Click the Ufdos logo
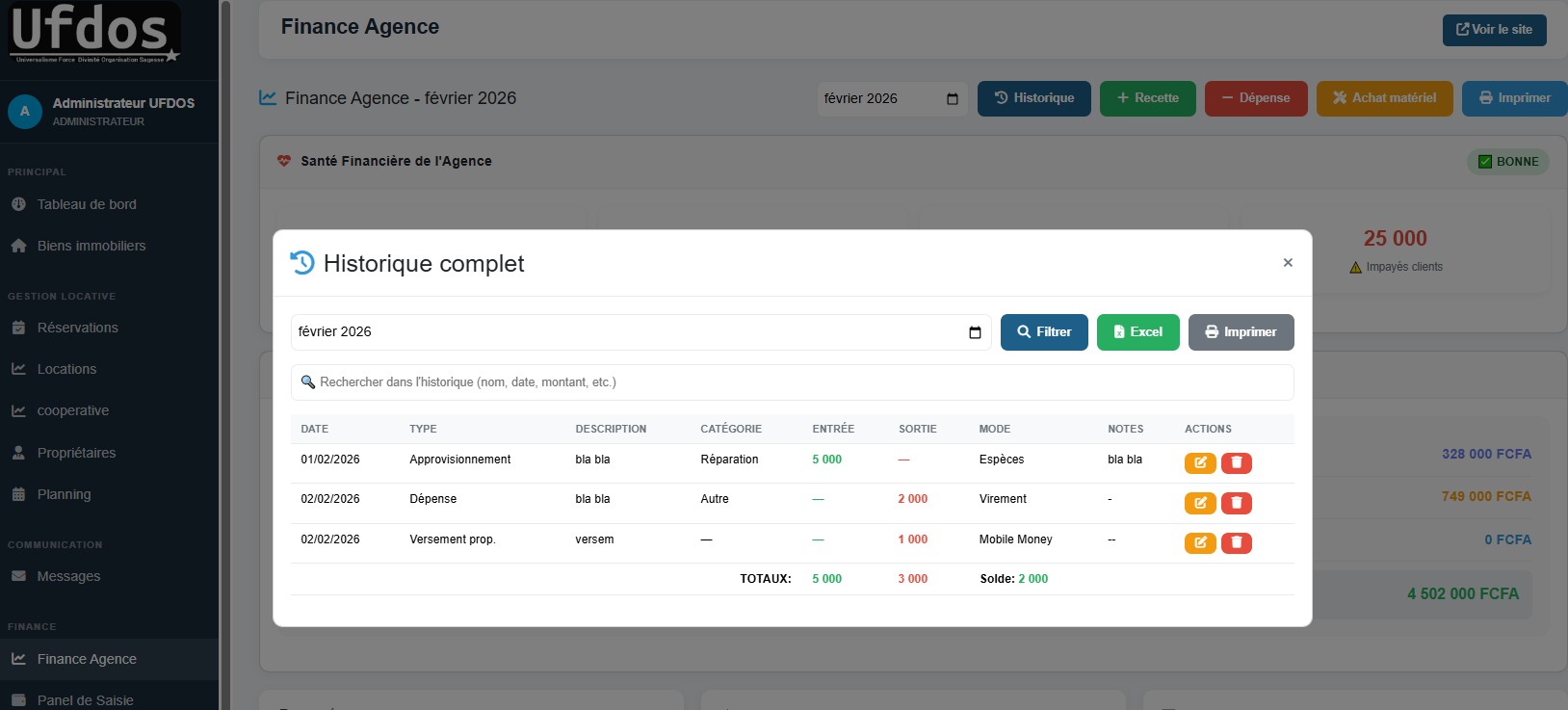 coord(93,33)
